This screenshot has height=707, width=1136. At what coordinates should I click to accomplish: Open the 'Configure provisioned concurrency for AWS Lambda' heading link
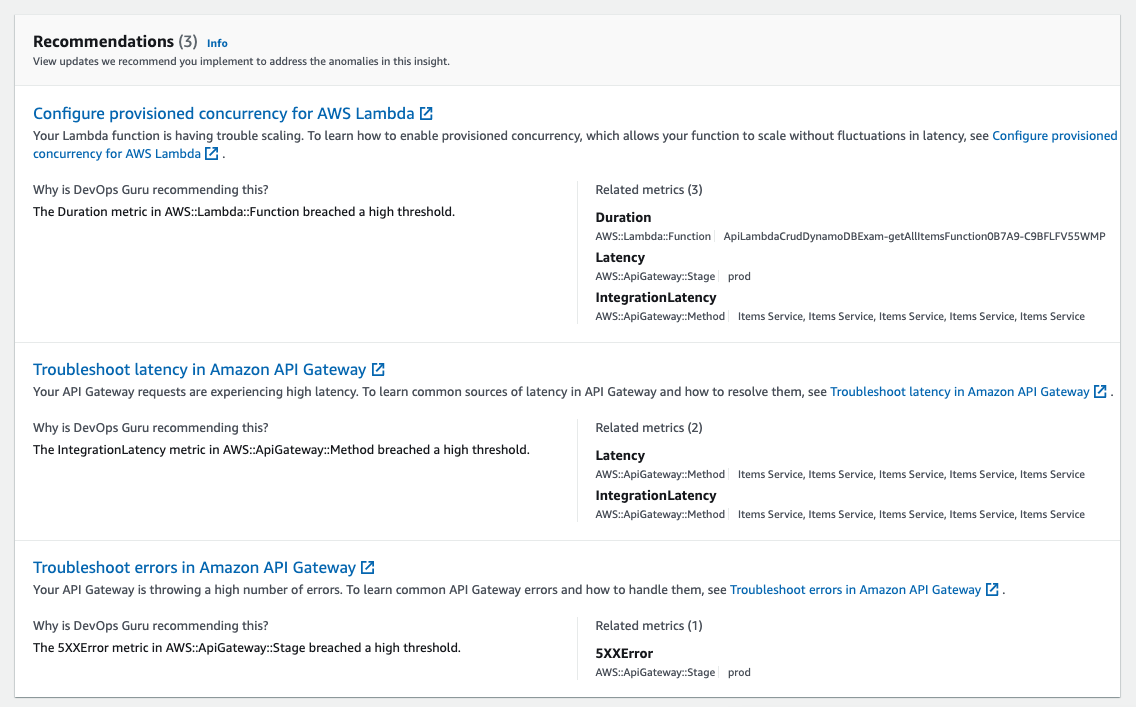(224, 113)
